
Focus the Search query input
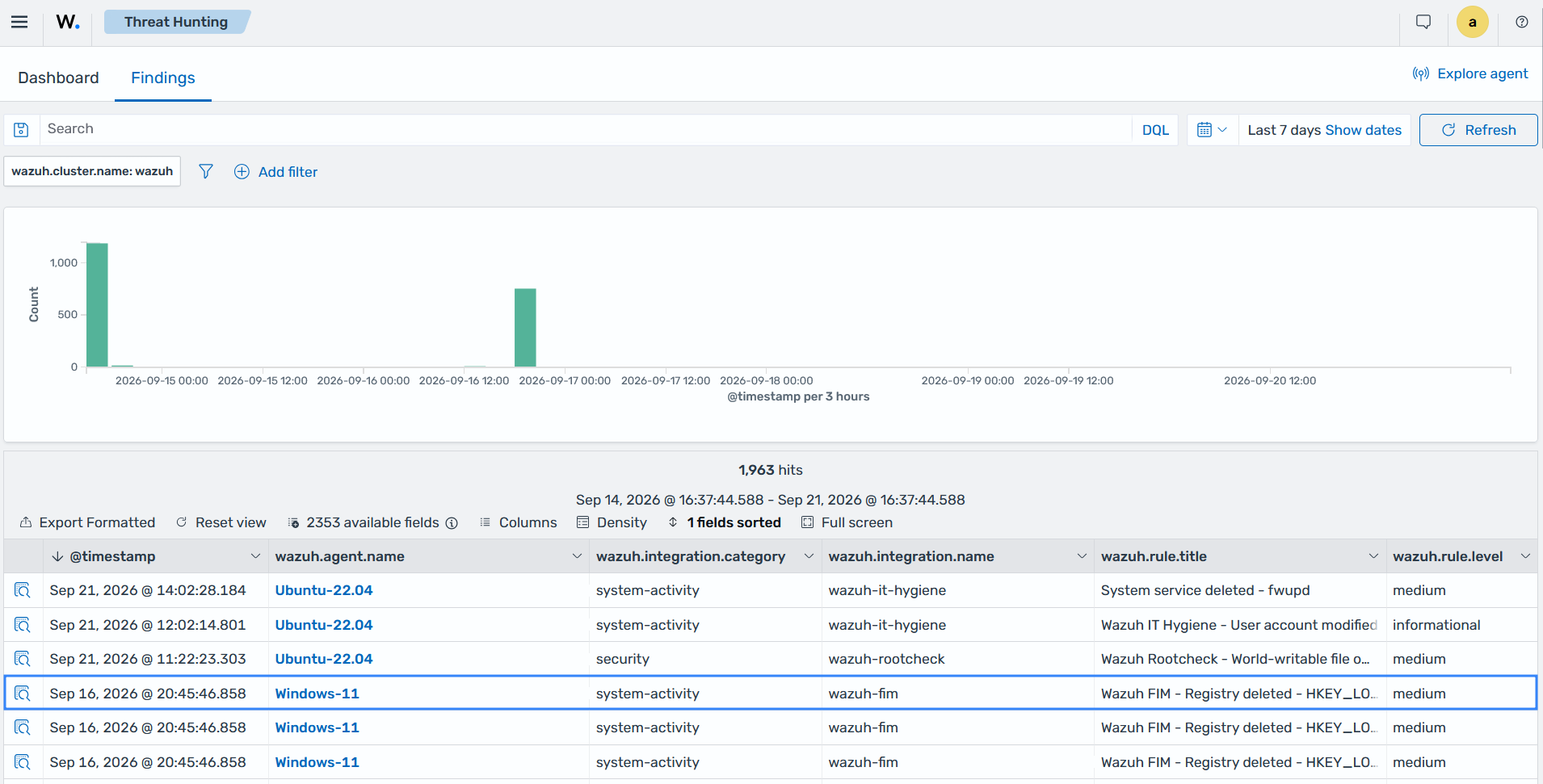click(586, 129)
